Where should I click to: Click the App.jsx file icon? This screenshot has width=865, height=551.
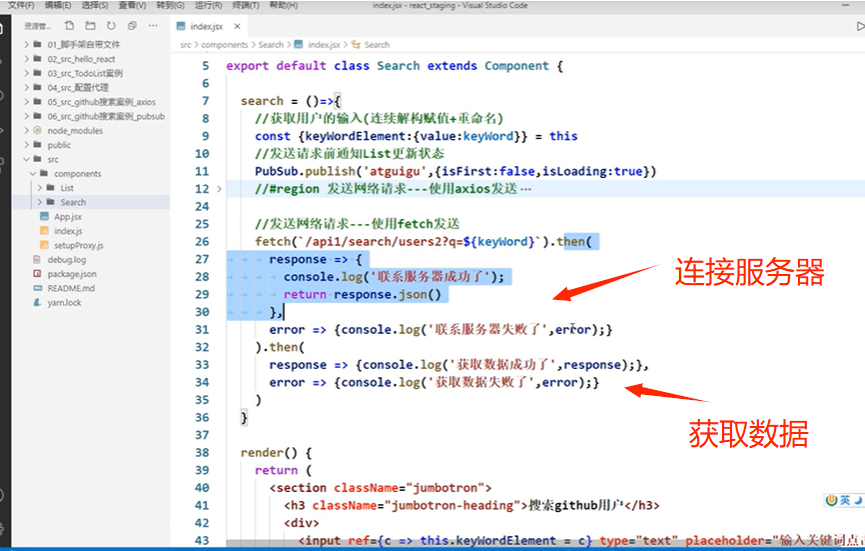click(44, 216)
